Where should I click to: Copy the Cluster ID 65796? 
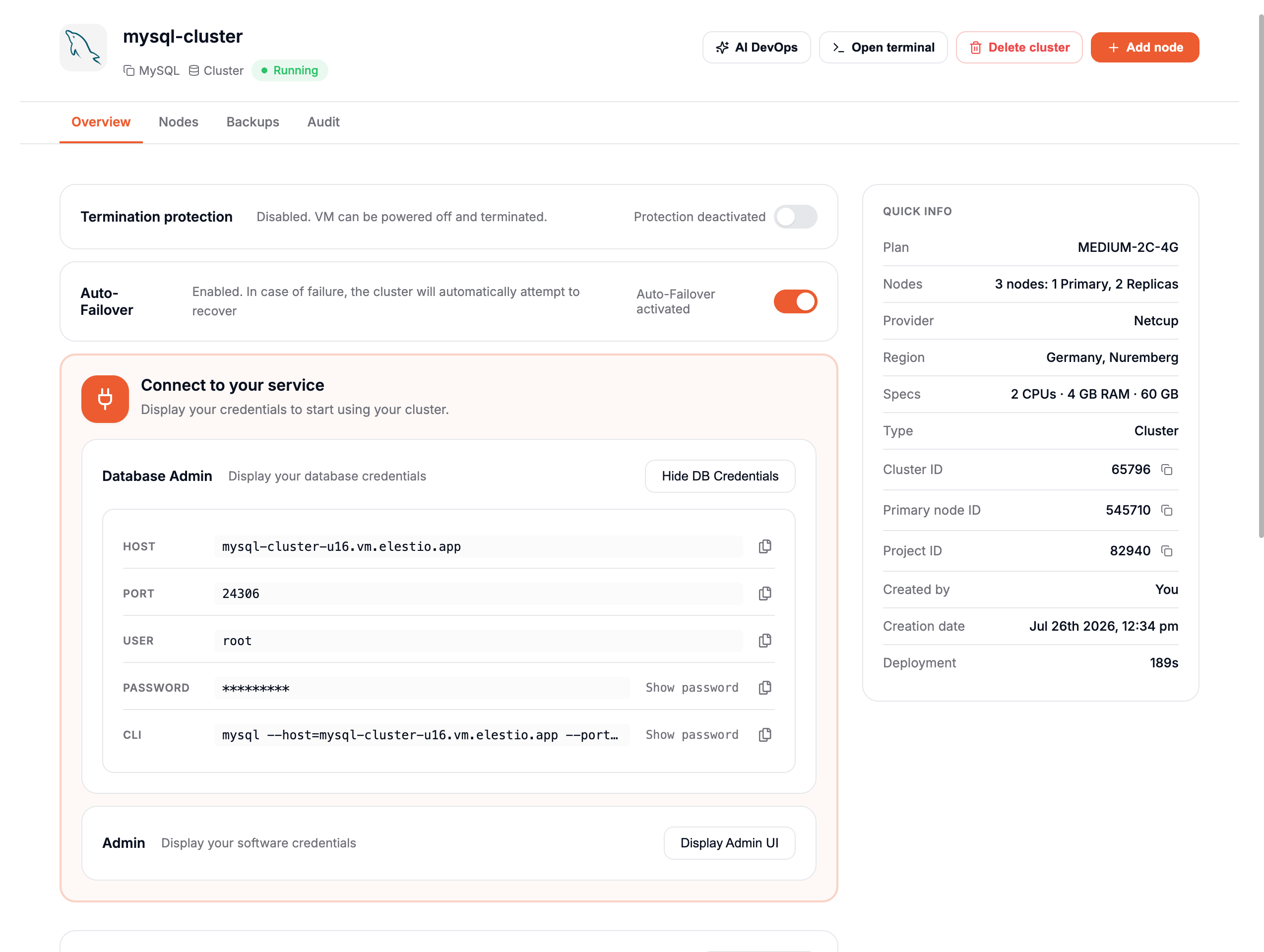(1167, 470)
